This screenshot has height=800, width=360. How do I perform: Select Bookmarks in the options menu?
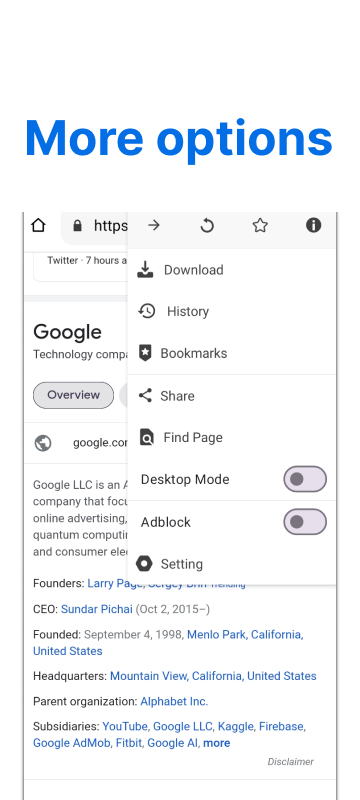(231, 353)
